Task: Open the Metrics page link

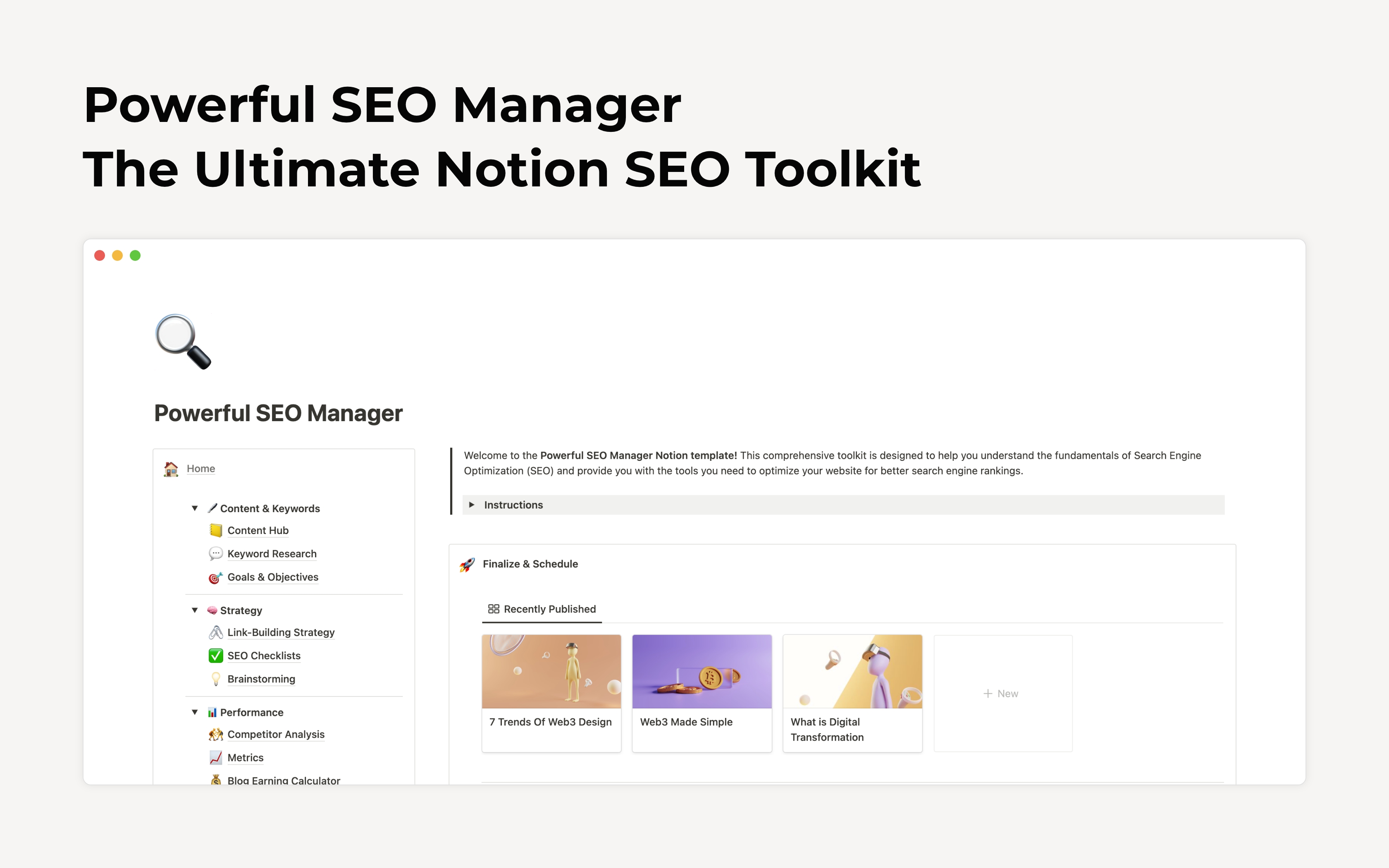Action: pyautogui.click(x=246, y=758)
